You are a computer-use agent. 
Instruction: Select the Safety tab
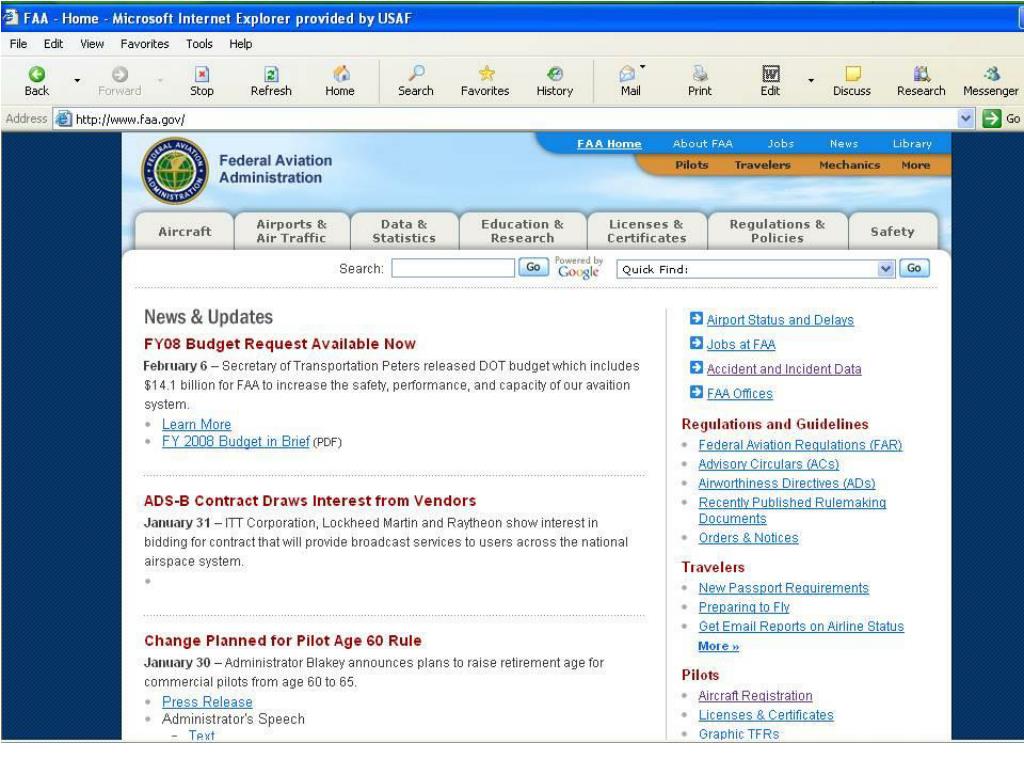893,231
